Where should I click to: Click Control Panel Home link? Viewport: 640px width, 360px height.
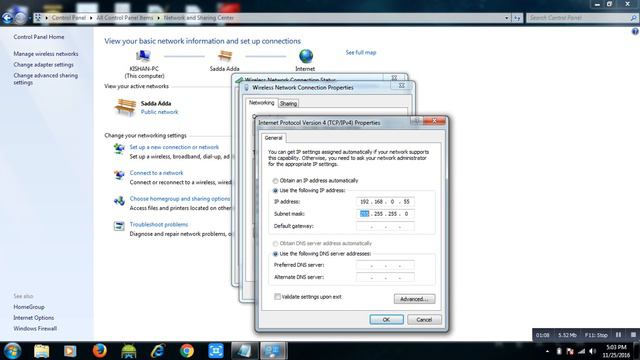click(39, 37)
